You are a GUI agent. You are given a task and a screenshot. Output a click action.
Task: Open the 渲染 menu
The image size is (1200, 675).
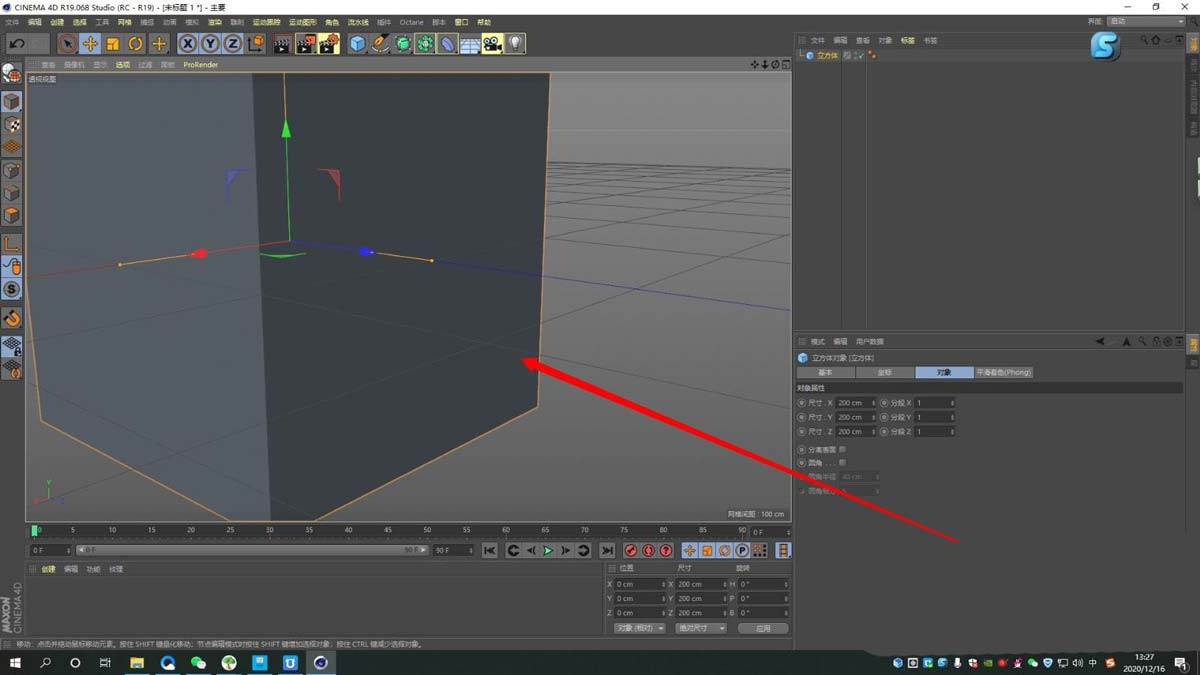[x=214, y=22]
